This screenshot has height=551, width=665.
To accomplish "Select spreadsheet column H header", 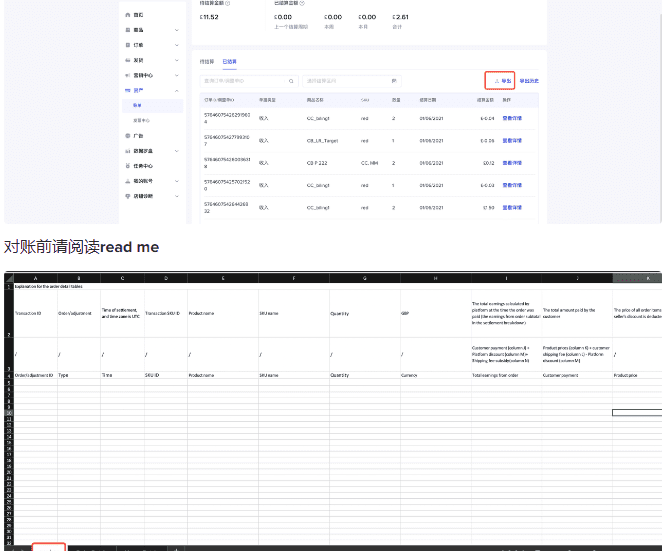I will [x=436, y=278].
